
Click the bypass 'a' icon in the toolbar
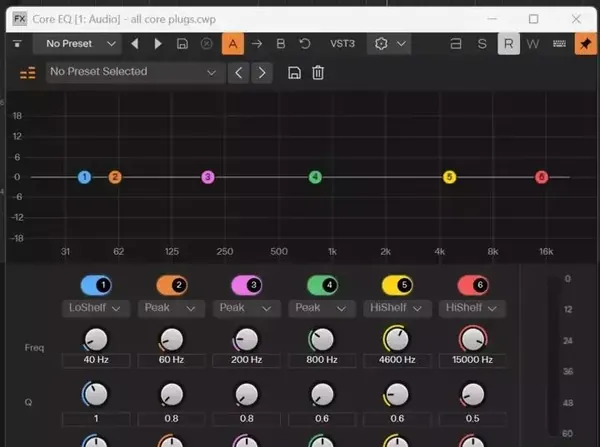tap(456, 44)
